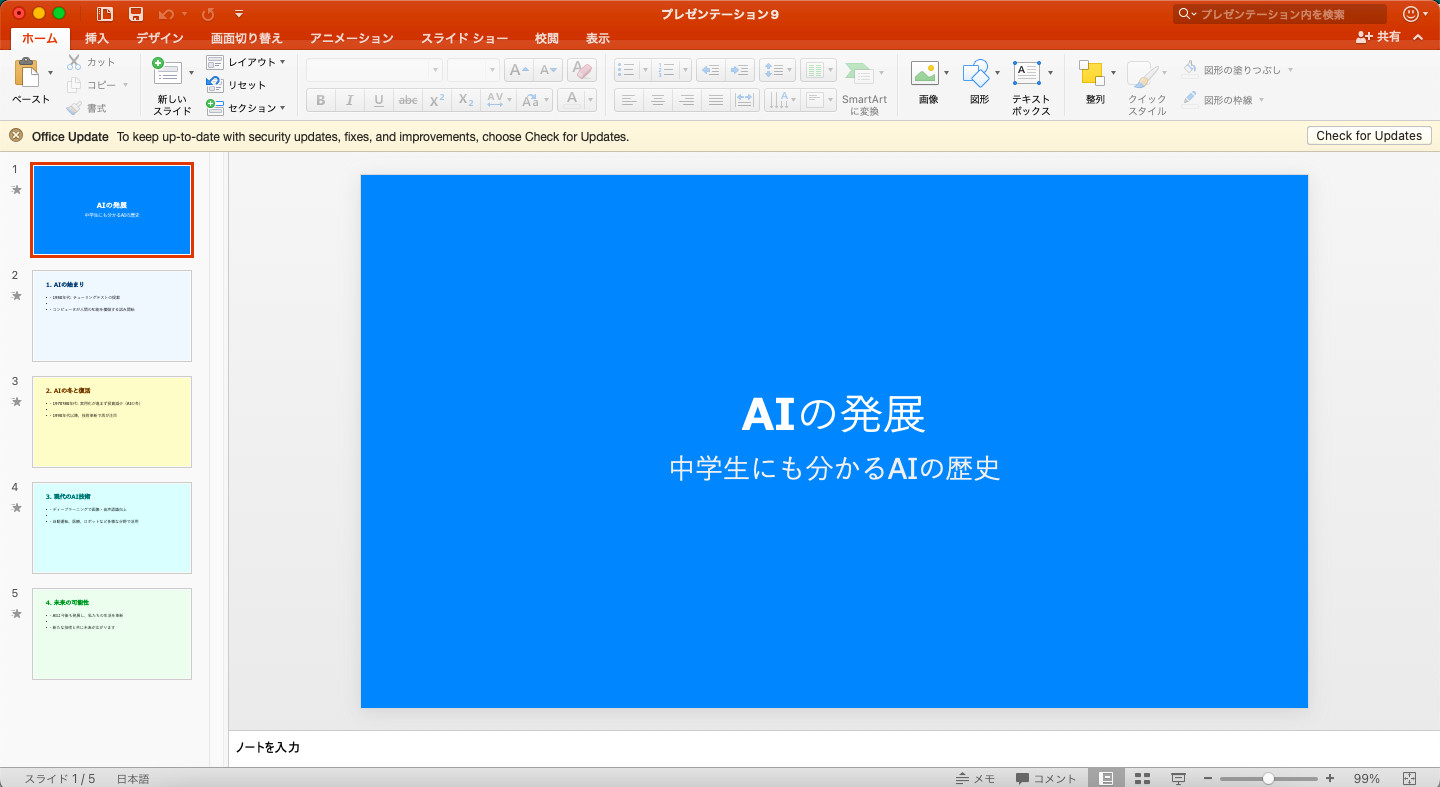
Task: Select slide 3 thumbnail AIの冬と復活
Action: tap(112, 422)
